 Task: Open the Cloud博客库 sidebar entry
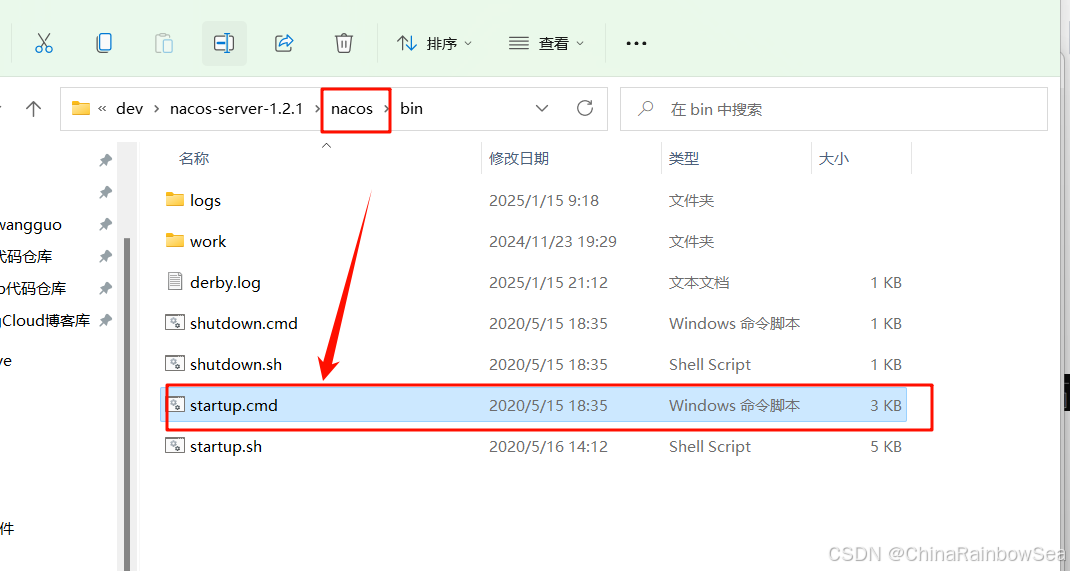(x=45, y=321)
